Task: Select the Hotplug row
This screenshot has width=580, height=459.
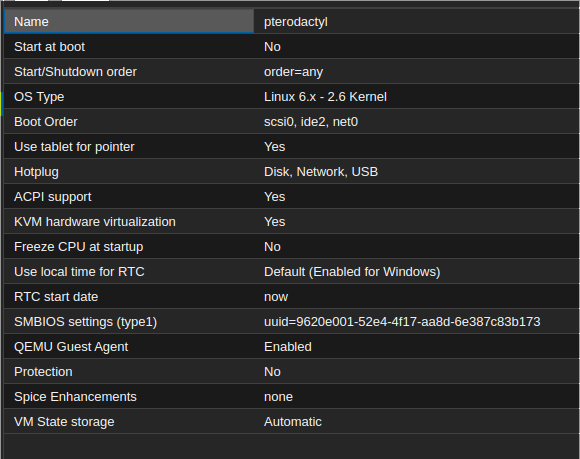Action: pos(291,172)
